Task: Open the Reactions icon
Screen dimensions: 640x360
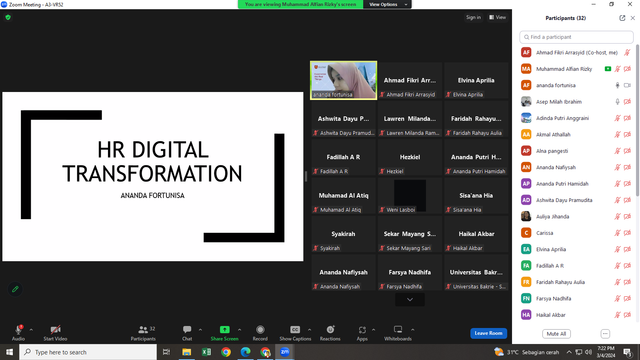Action: pyautogui.click(x=330, y=329)
